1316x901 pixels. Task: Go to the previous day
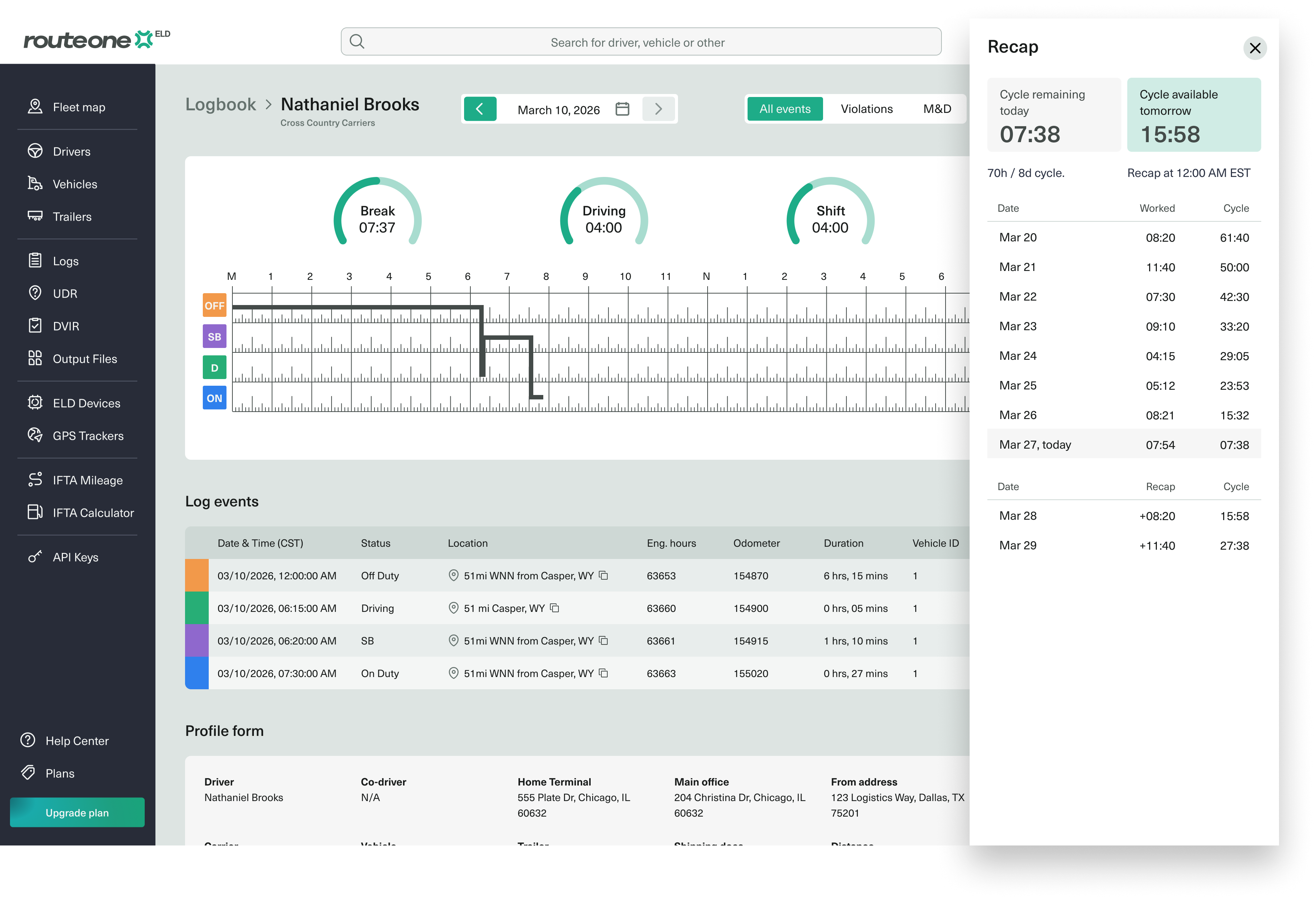pos(480,109)
